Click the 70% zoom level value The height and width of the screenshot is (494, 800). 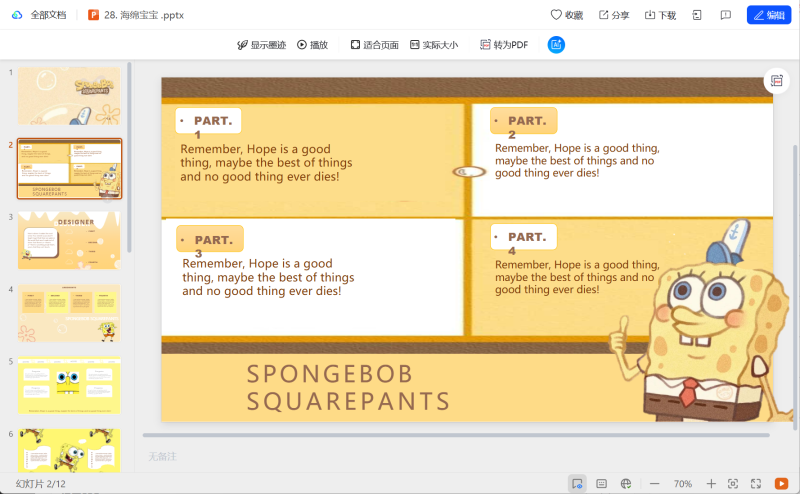point(683,484)
